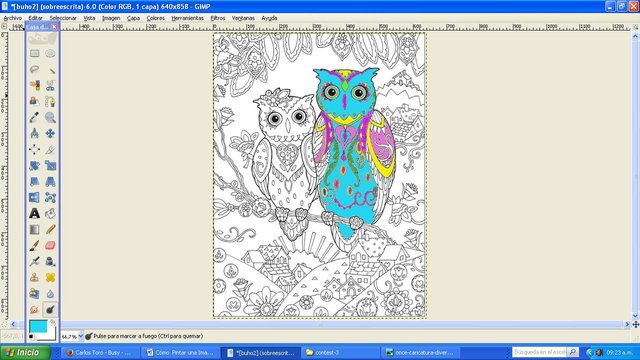Click the desktop search box in taskbar
The height and width of the screenshot is (360, 640).
coord(540,352)
